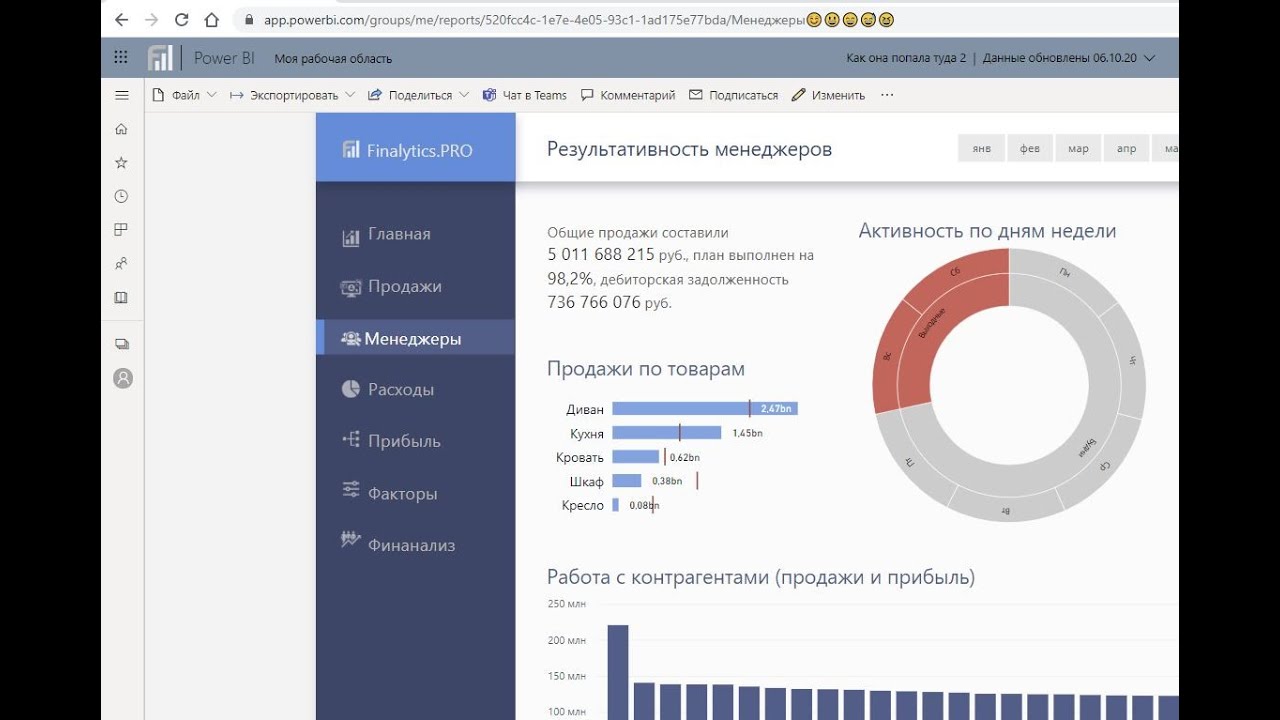Viewport: 1280px width, 720px height.
Task: Expand the report title dropdown chevron
Action: pyautogui.click(x=1149, y=58)
